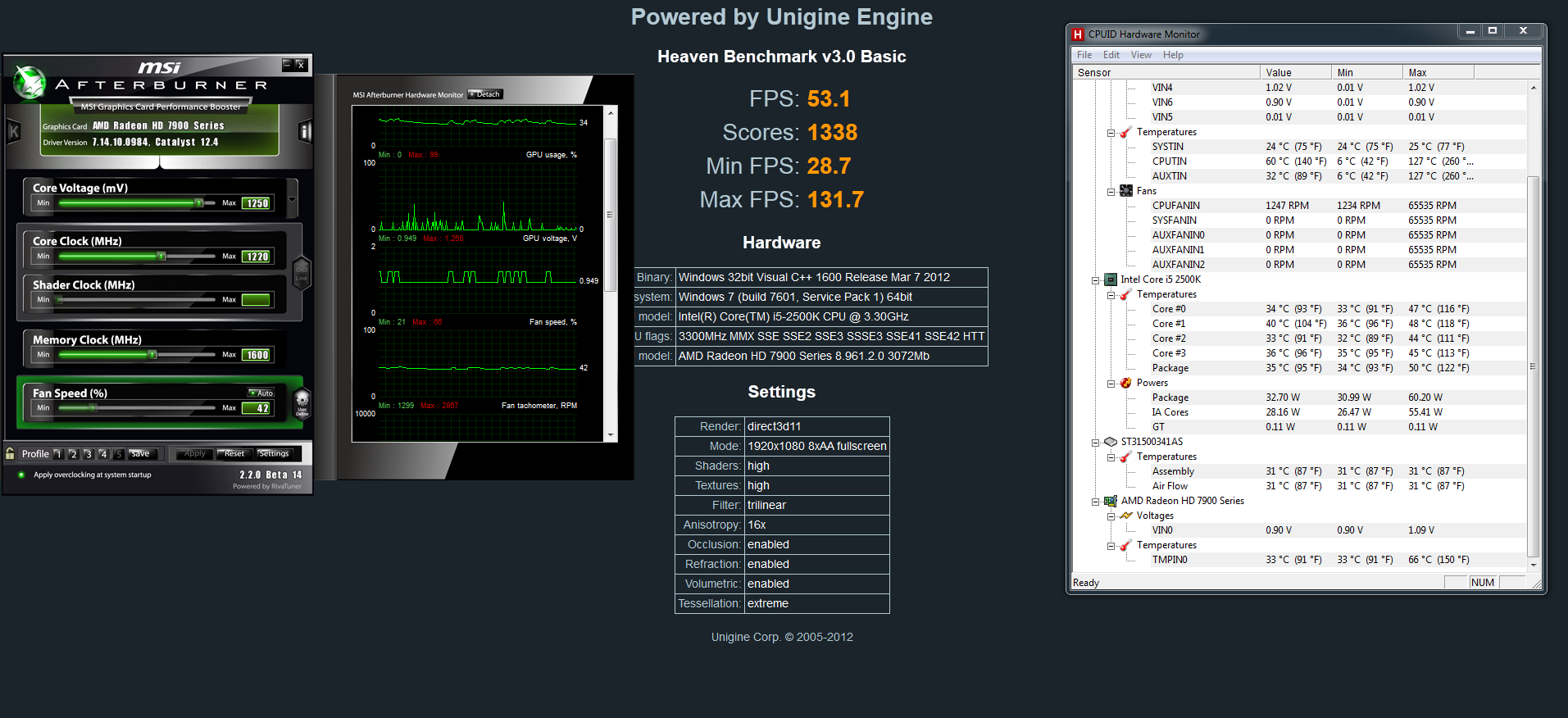
Task: Click the Kombustor 'K' side button
Action: click(x=13, y=131)
